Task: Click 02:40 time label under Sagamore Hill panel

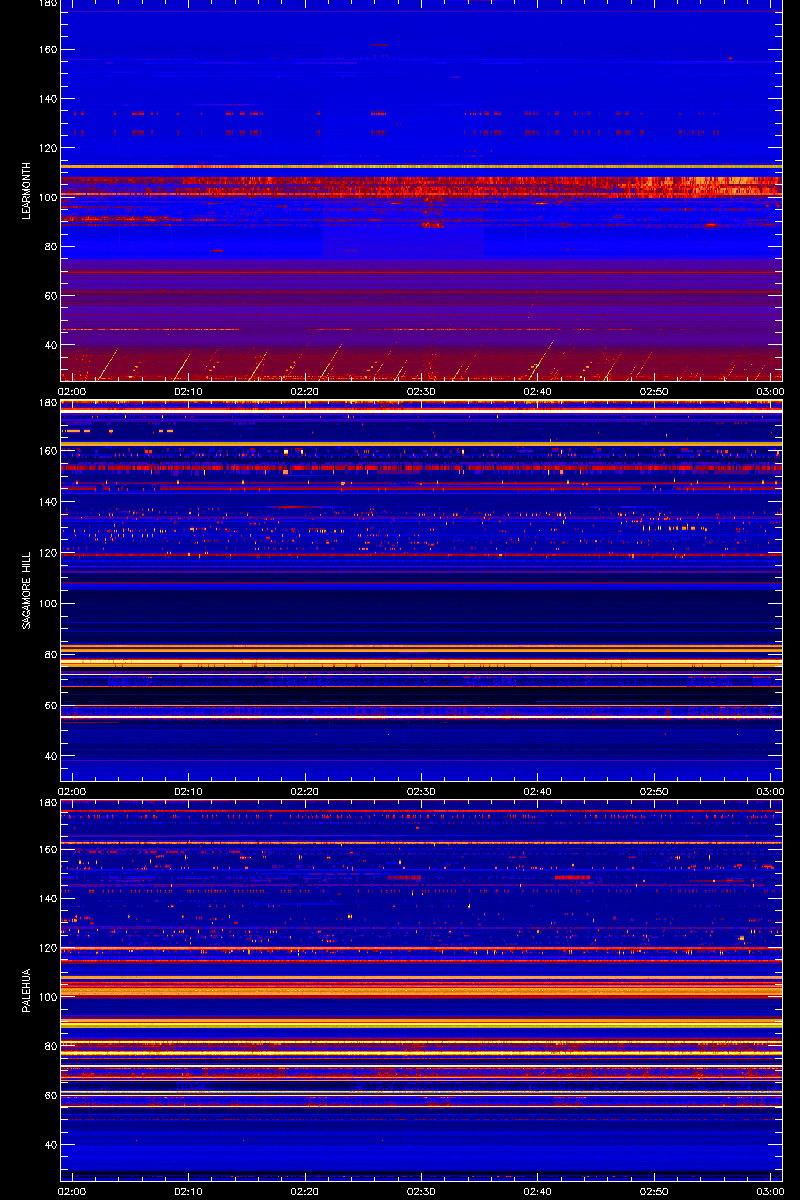Action: click(x=537, y=791)
